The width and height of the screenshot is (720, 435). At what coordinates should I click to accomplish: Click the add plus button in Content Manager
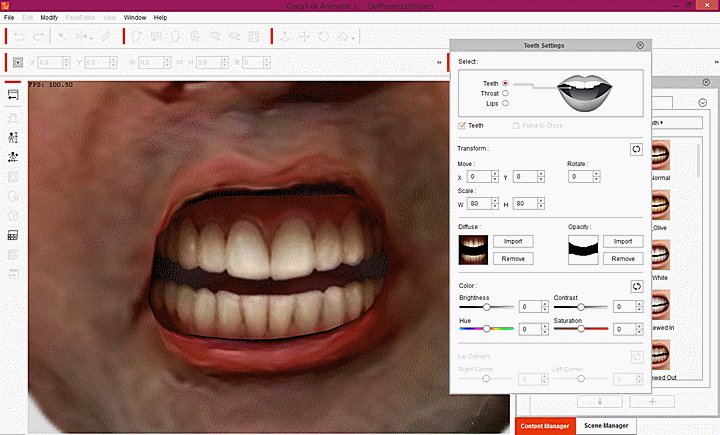tap(652, 401)
